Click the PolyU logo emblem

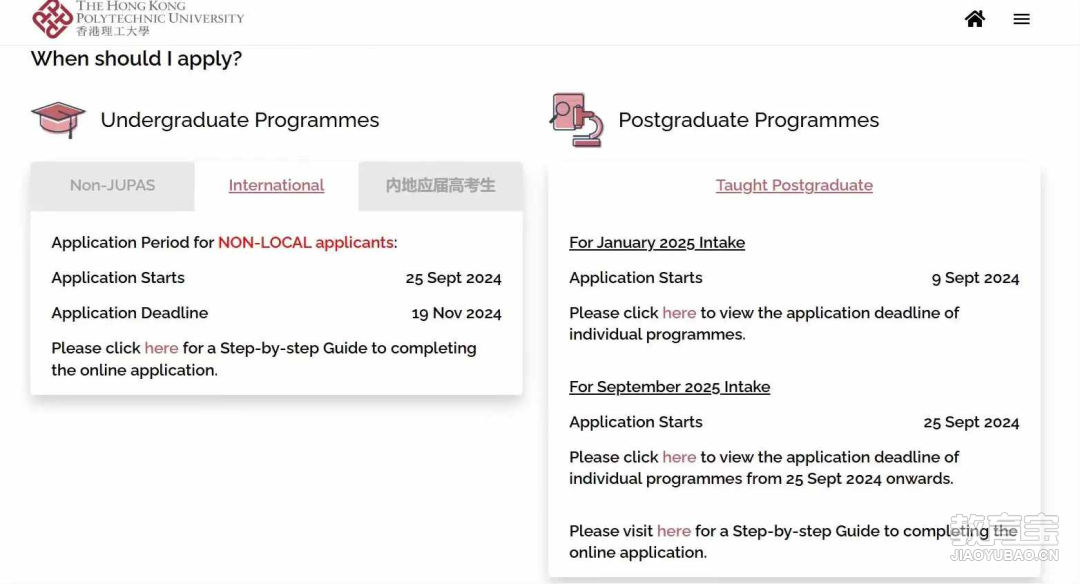[x=52, y=19]
